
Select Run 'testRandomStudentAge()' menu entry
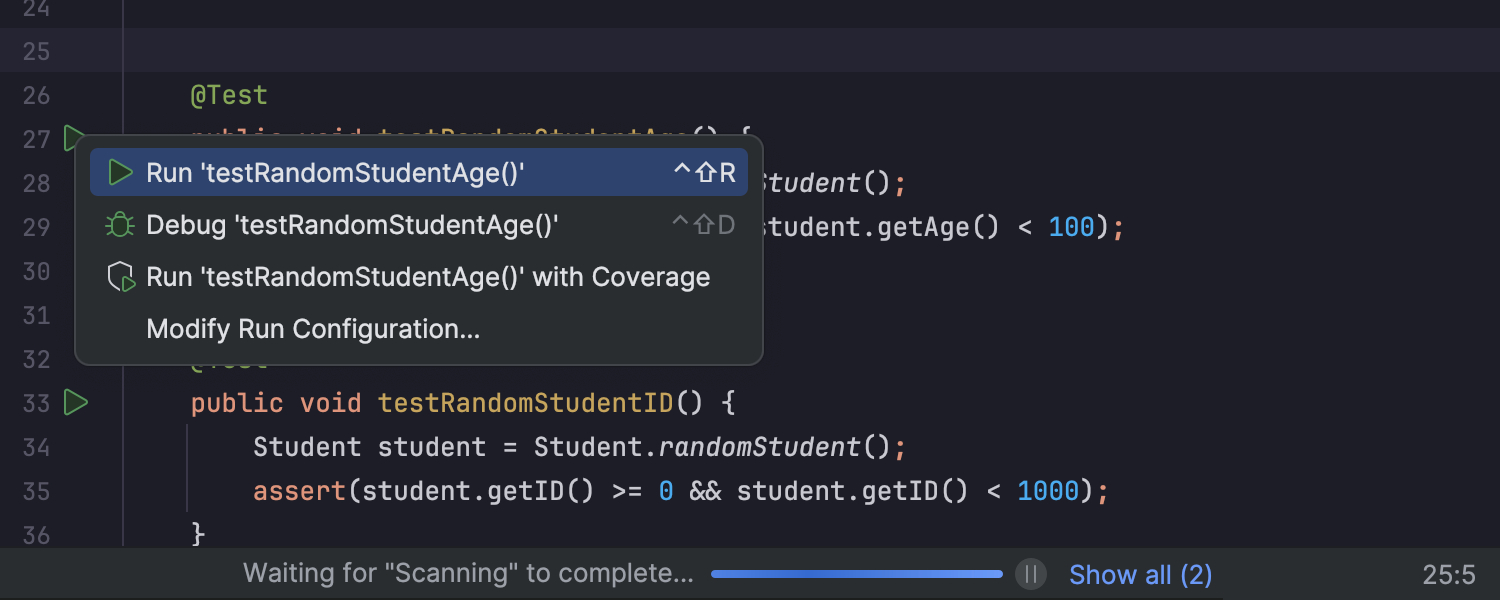point(419,173)
